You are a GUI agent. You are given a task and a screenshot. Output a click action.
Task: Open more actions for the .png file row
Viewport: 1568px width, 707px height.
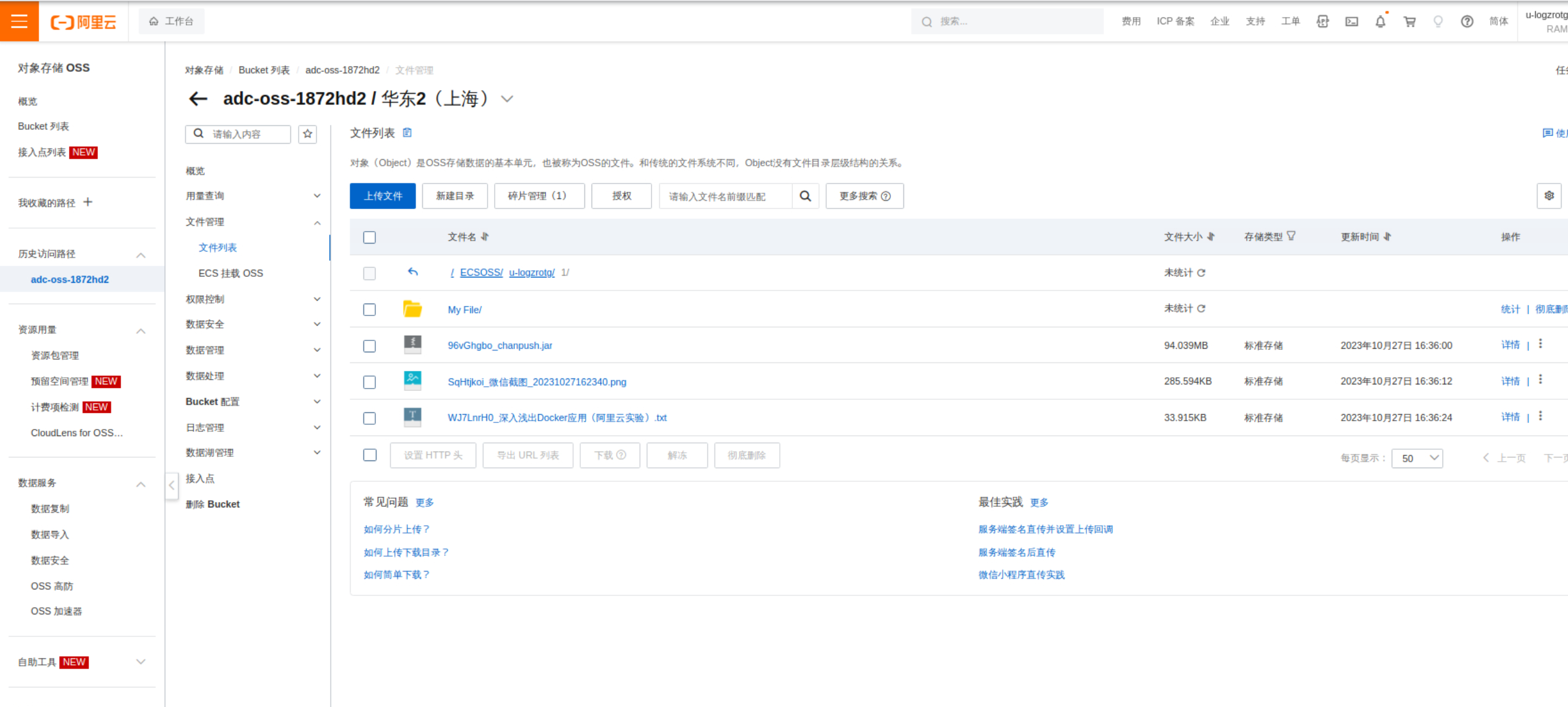[x=1540, y=380]
